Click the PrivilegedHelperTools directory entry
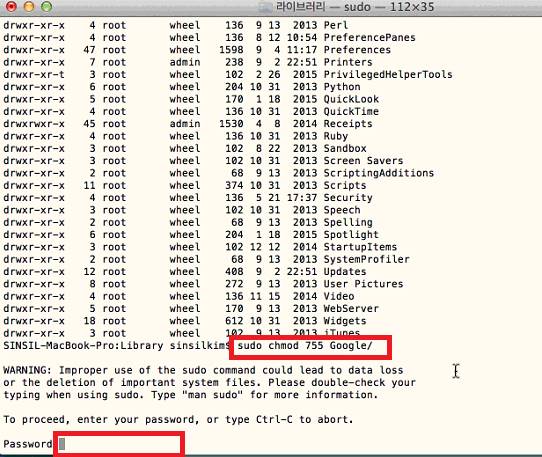The image size is (542, 457). pyautogui.click(x=388, y=75)
